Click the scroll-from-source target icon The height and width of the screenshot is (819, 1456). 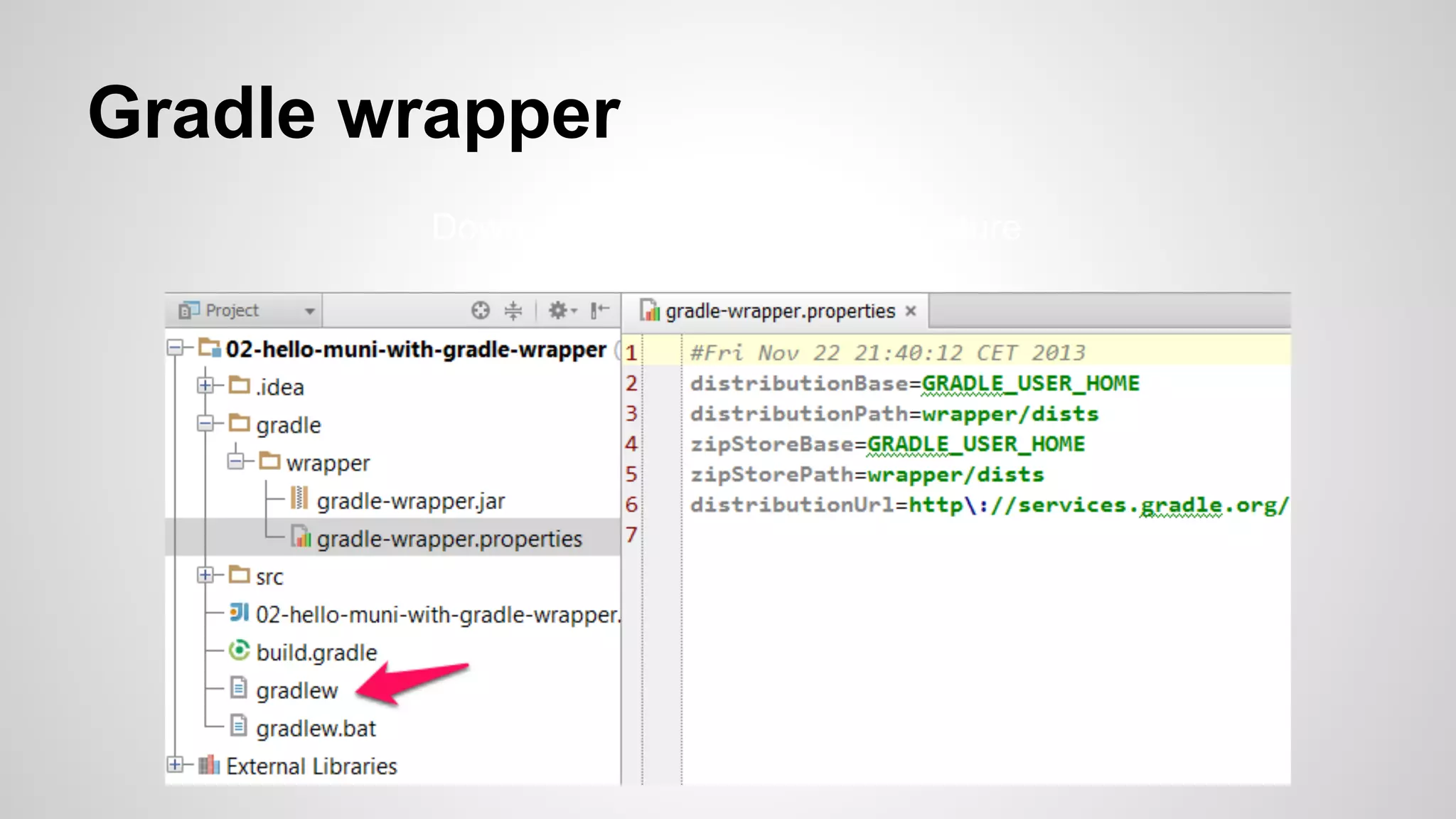pos(481,311)
